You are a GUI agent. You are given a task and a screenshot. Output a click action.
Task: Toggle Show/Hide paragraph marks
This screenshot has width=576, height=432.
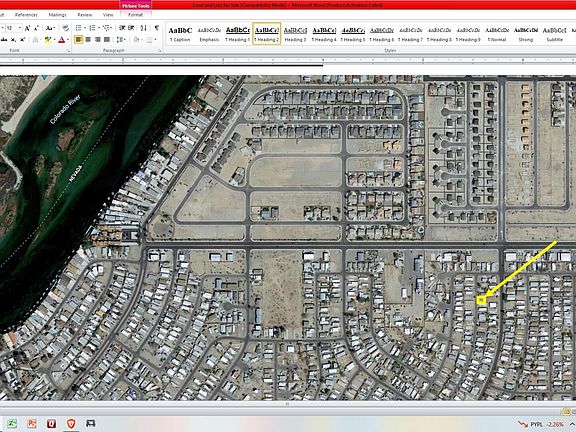(157, 28)
